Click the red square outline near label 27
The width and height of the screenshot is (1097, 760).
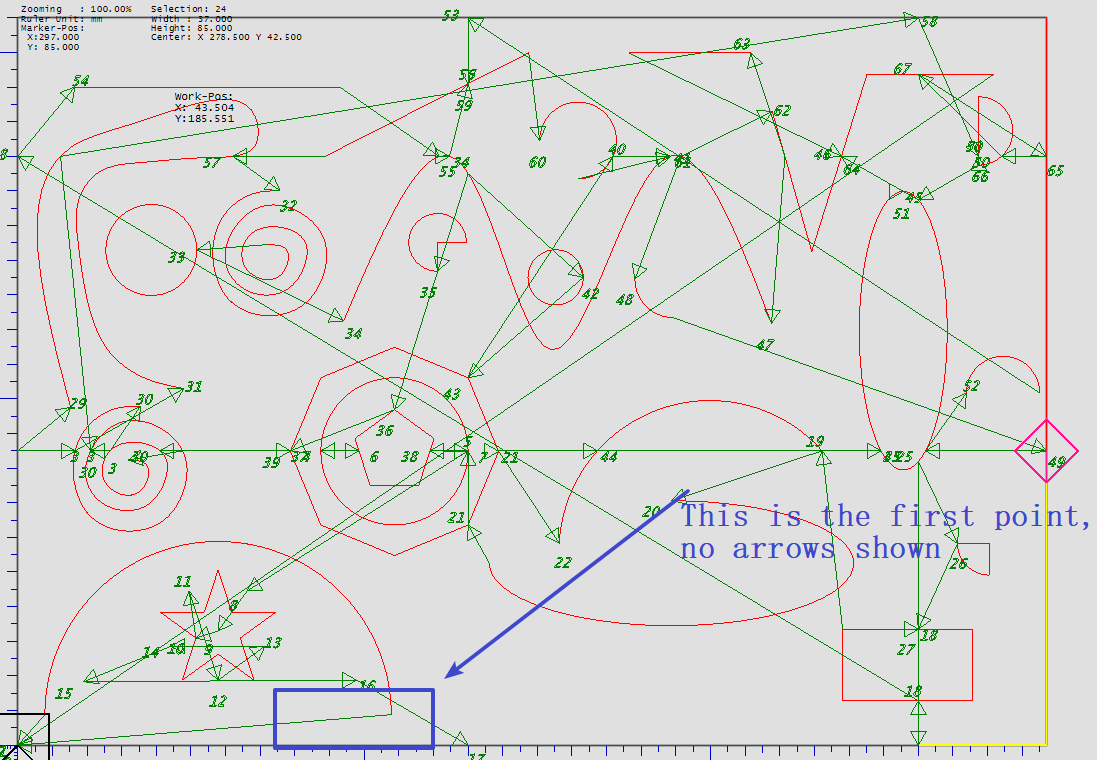972,665
